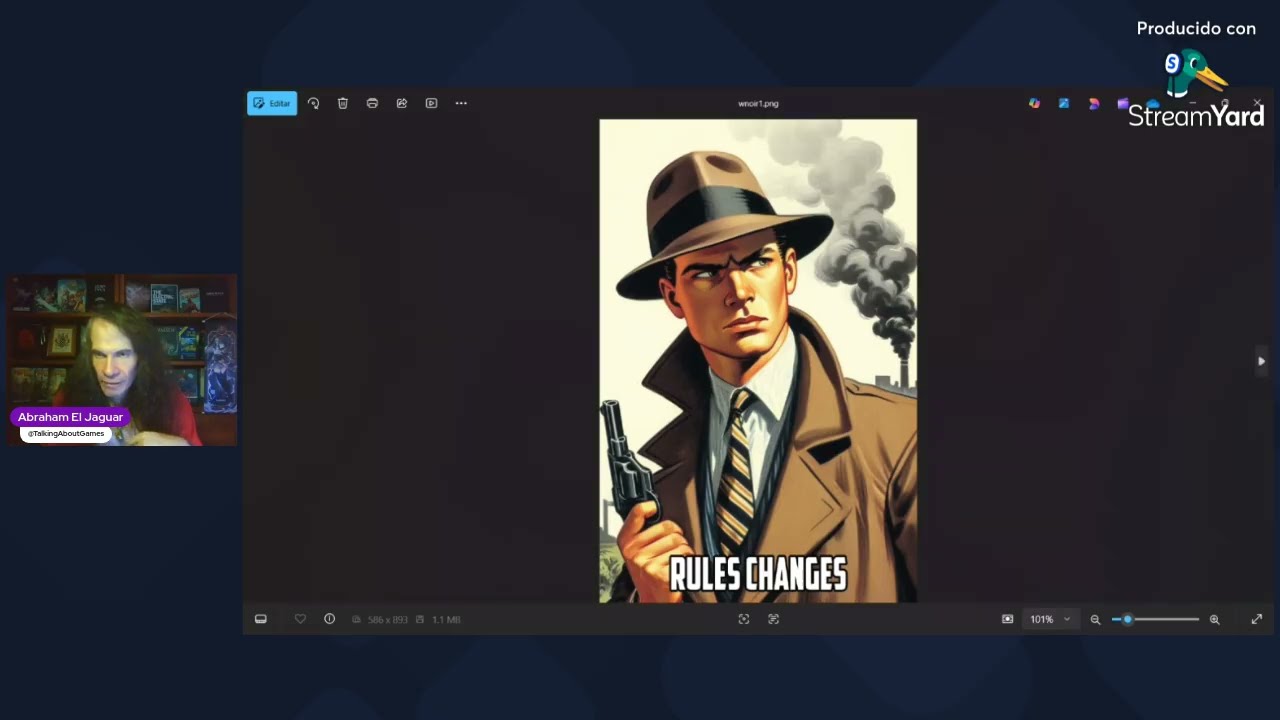Click the visual search scan icon
The width and height of the screenshot is (1280, 720).
pyautogui.click(x=744, y=619)
